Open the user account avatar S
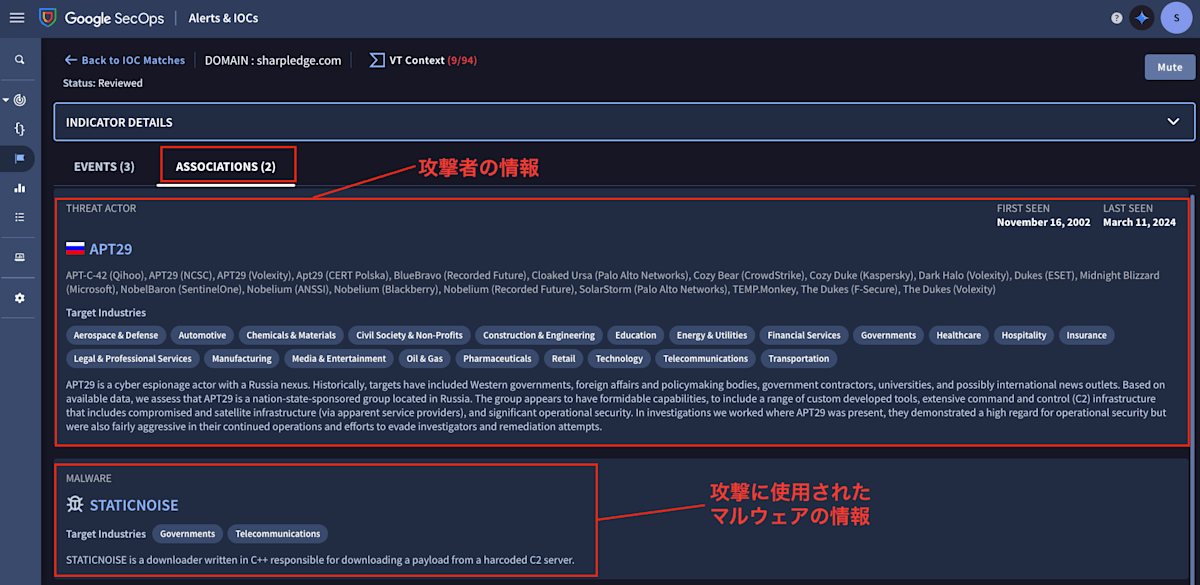The width and height of the screenshot is (1200, 585). coord(1176,18)
